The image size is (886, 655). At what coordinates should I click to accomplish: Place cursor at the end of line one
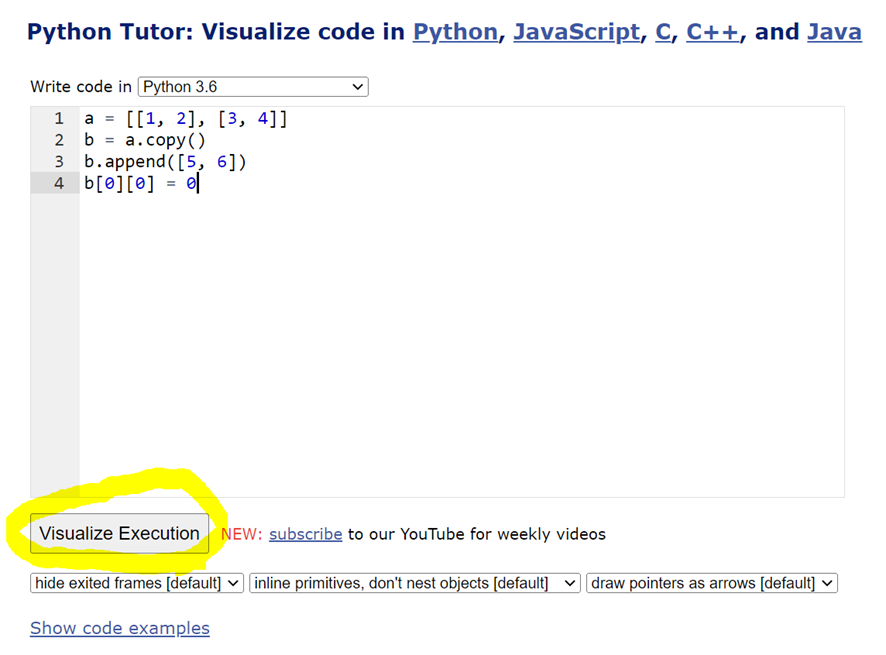[289, 119]
